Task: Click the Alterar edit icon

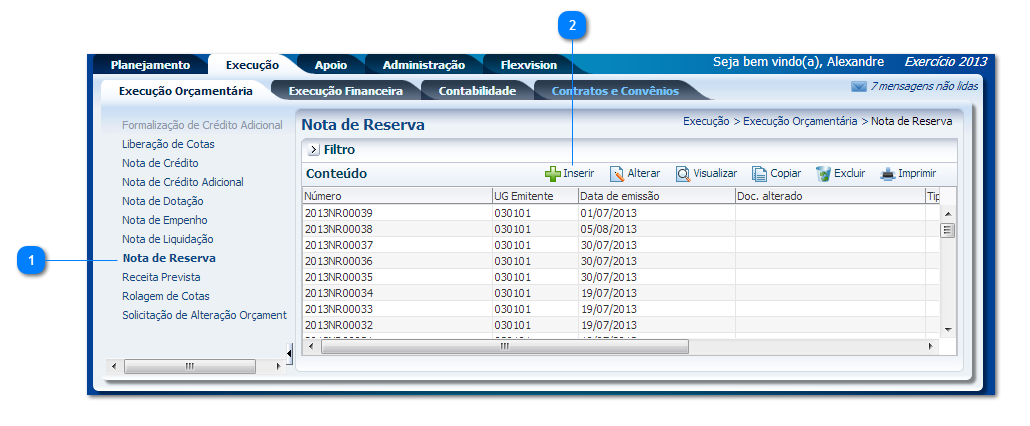Action: coord(617,174)
